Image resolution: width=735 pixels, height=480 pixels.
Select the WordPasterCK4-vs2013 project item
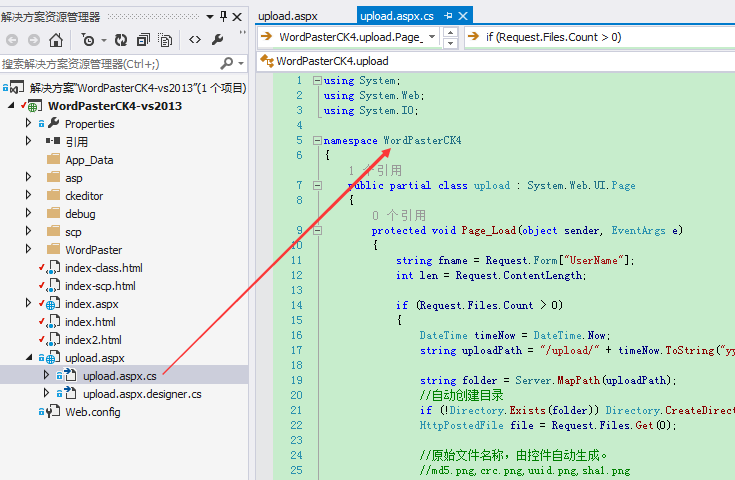coord(115,106)
